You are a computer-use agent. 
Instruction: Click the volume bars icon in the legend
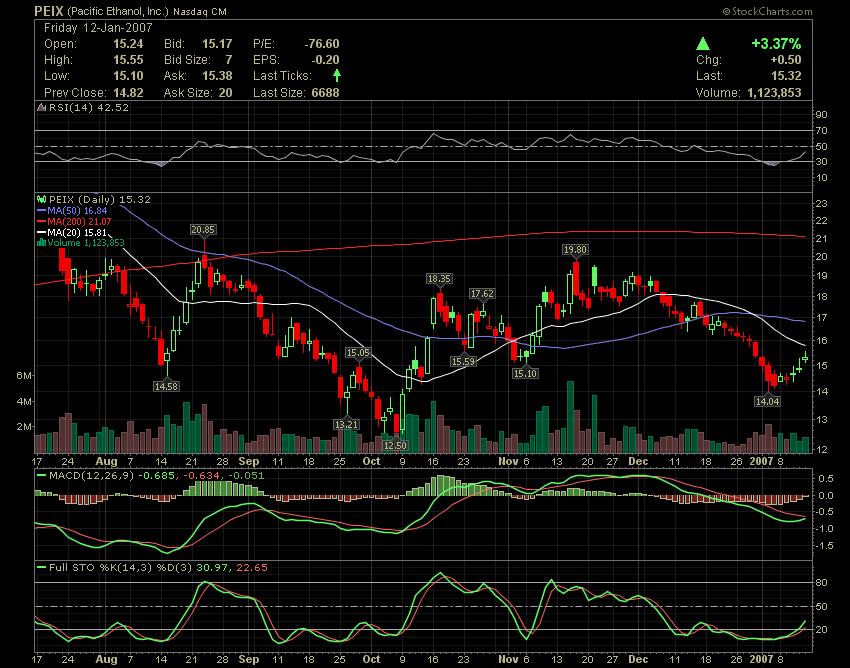41,242
